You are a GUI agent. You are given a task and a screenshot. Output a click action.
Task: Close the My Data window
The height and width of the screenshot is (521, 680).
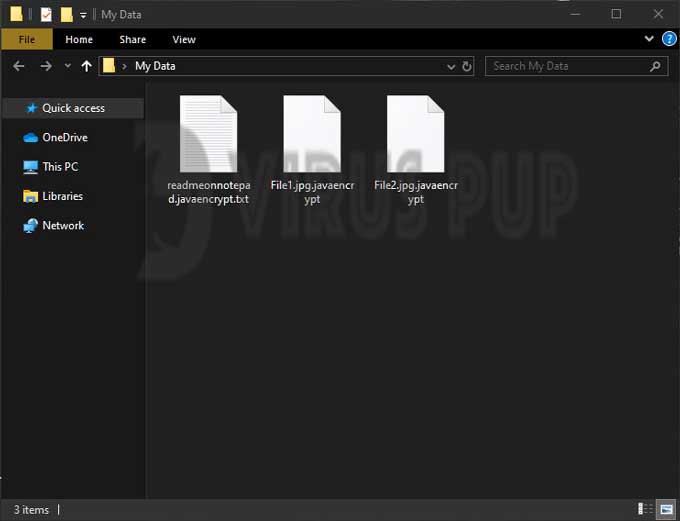658,14
